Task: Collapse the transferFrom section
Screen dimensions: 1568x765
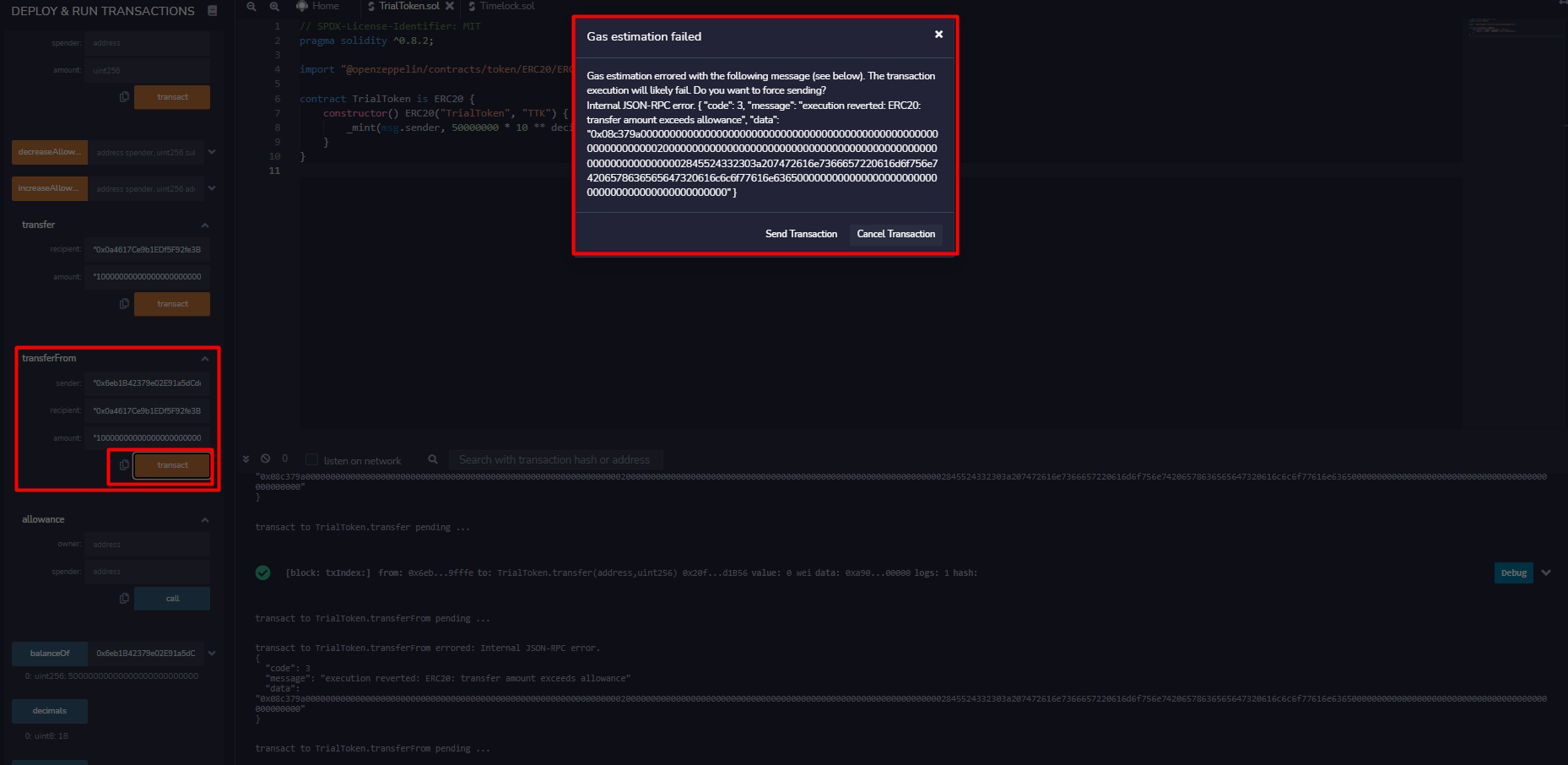Action: click(x=204, y=357)
